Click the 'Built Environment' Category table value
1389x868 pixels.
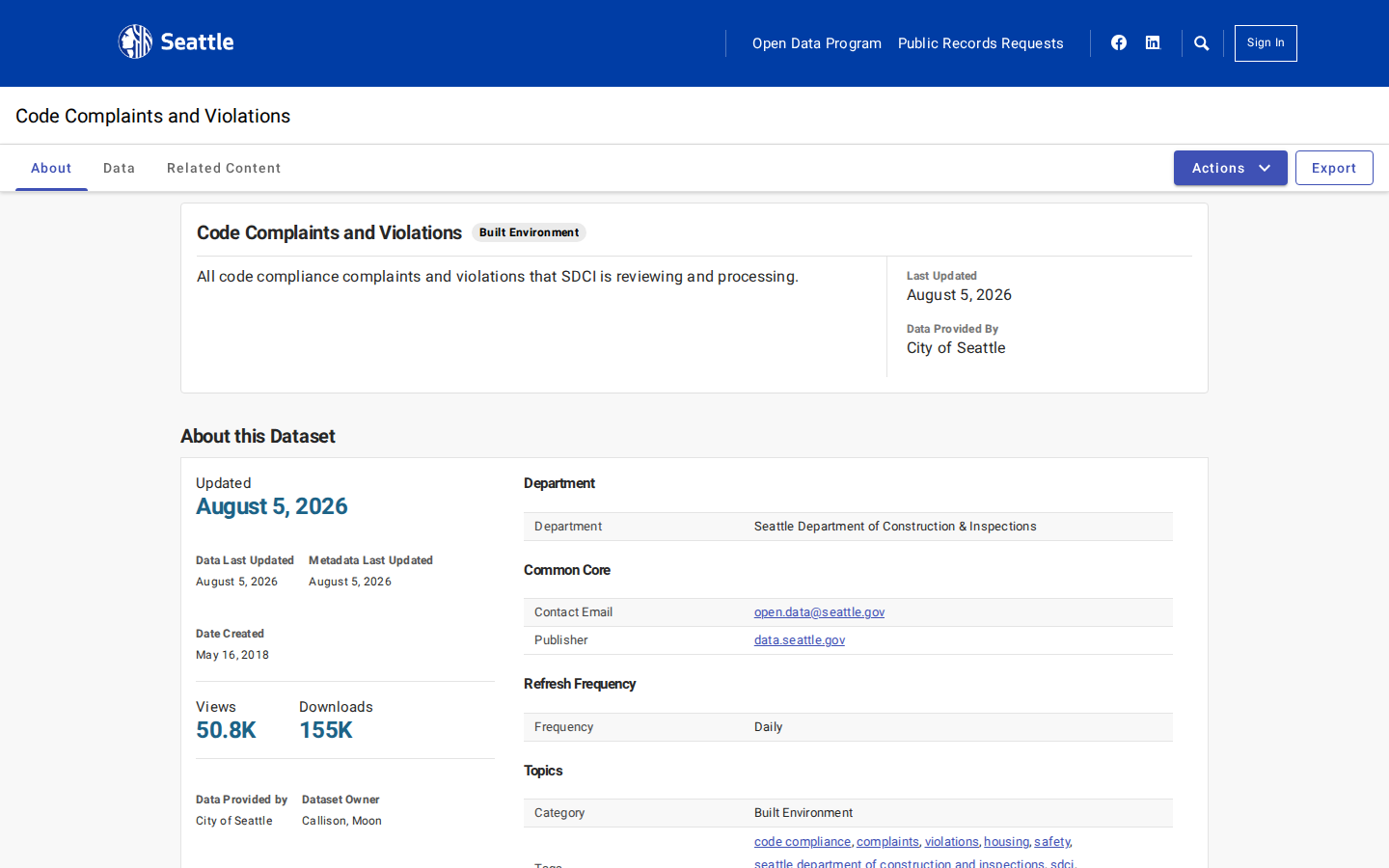click(803, 813)
